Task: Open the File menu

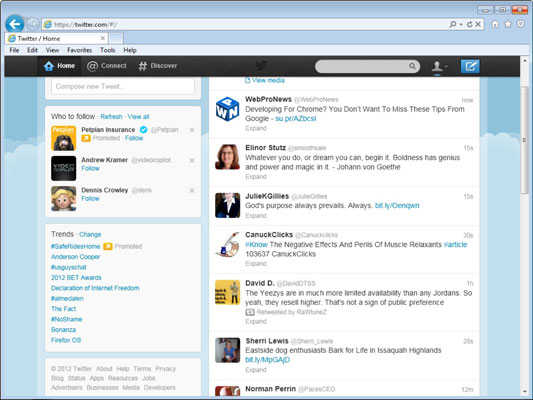Action: [x=14, y=50]
